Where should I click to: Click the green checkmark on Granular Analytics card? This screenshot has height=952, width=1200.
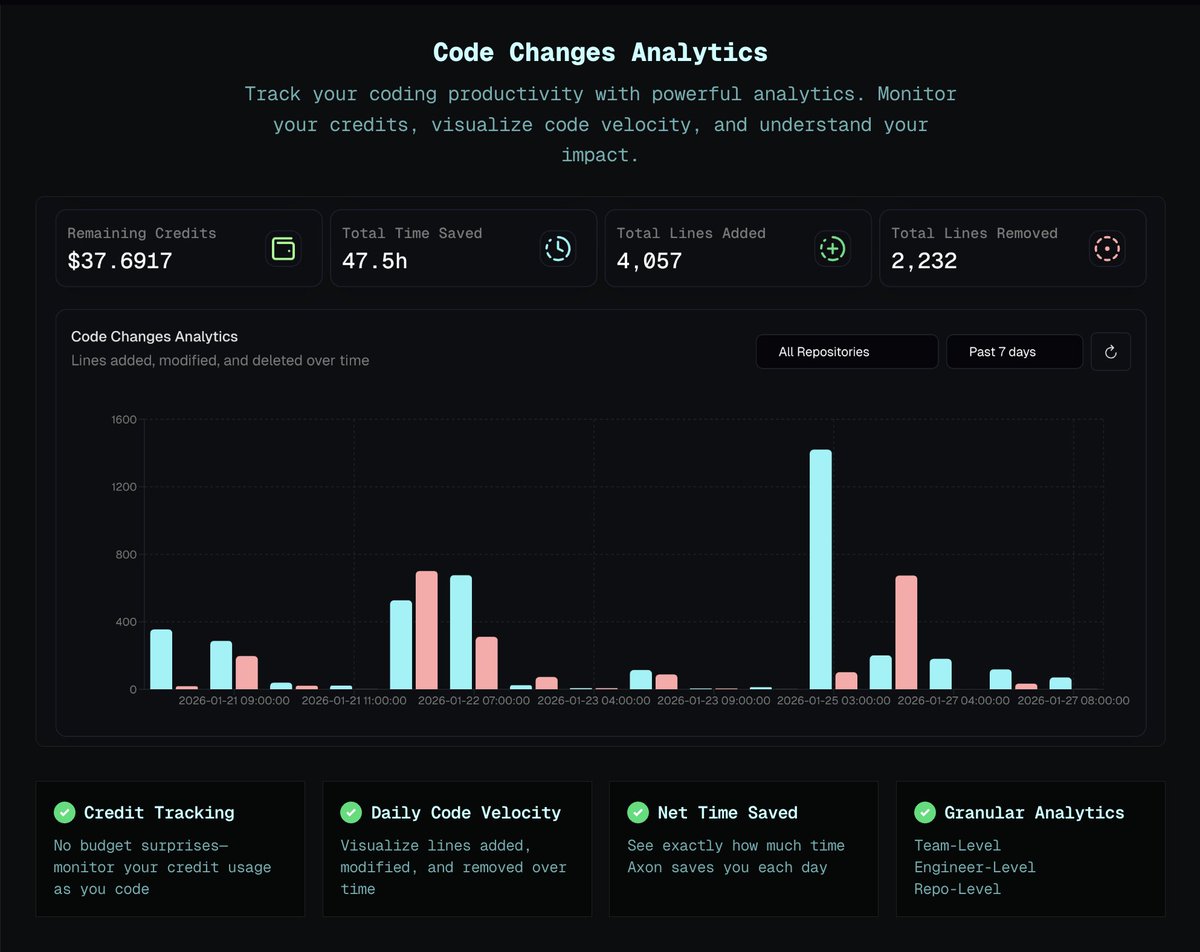[x=925, y=812]
